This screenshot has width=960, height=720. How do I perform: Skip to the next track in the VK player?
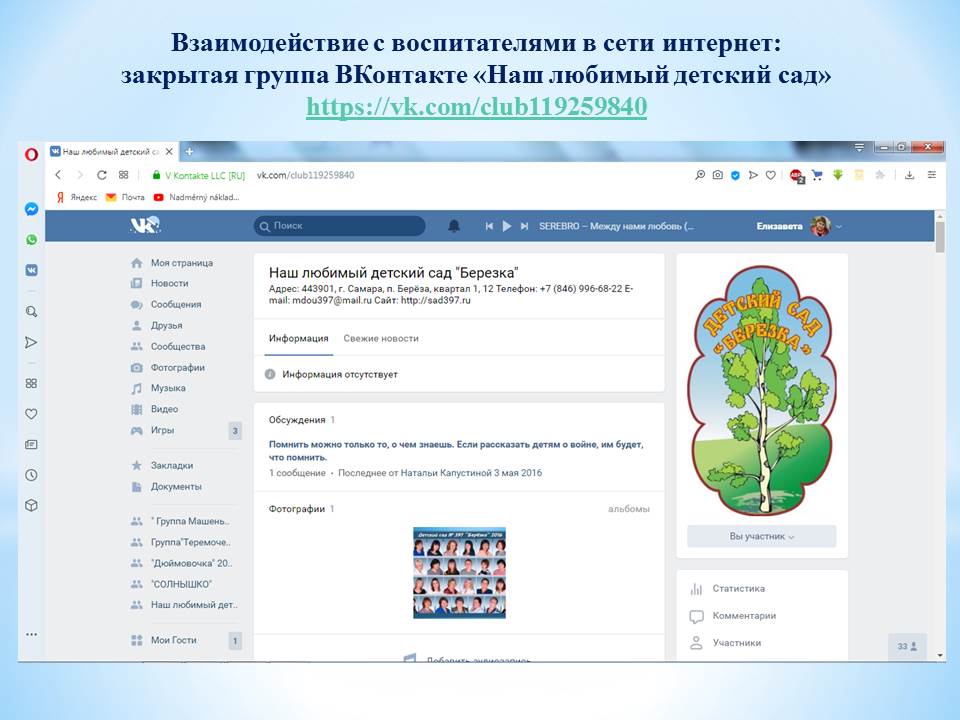tap(524, 226)
